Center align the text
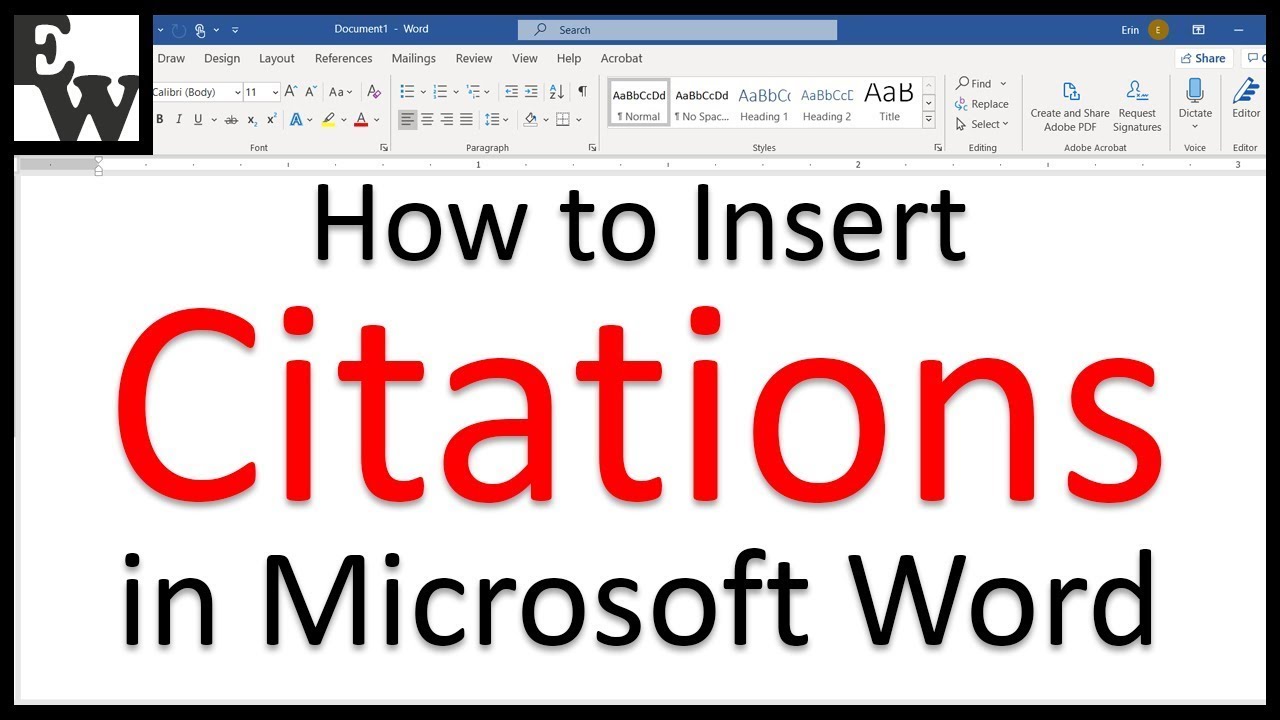 tap(427, 120)
